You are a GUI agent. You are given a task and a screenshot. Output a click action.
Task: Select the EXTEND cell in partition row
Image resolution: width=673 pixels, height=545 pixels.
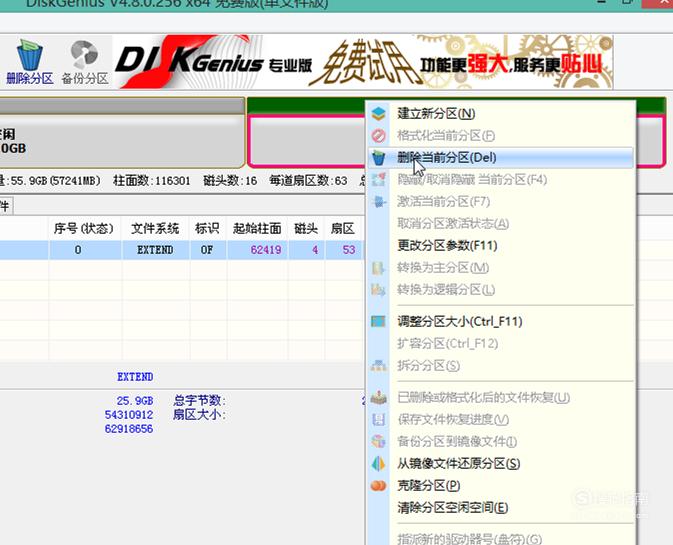pos(155,250)
